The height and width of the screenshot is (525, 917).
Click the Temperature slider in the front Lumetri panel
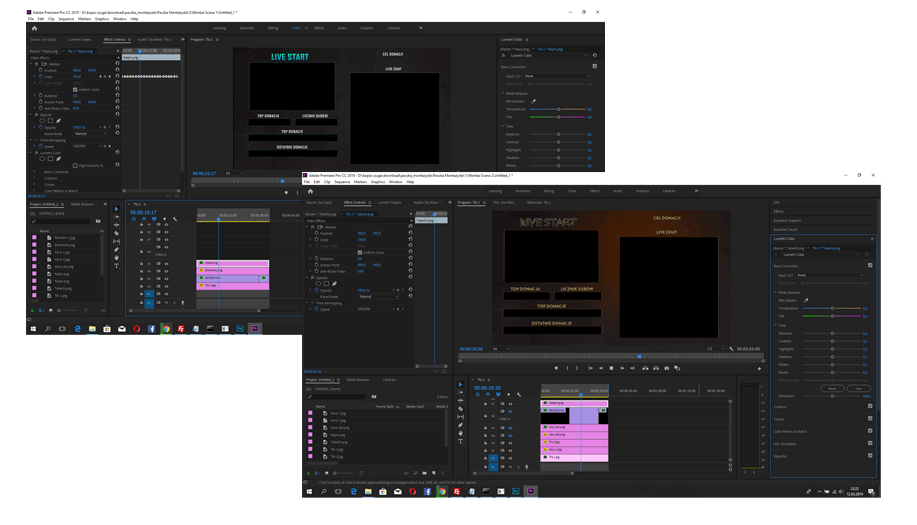pyautogui.click(x=833, y=308)
